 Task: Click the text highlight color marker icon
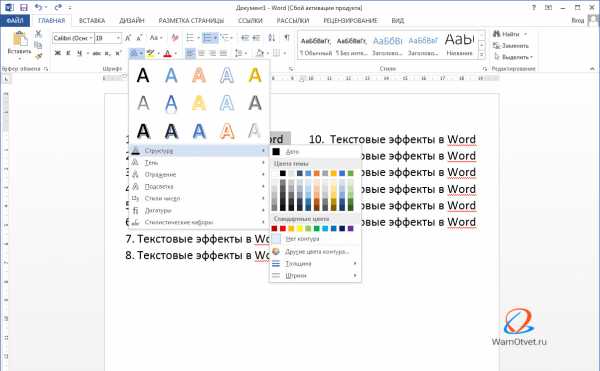point(150,53)
